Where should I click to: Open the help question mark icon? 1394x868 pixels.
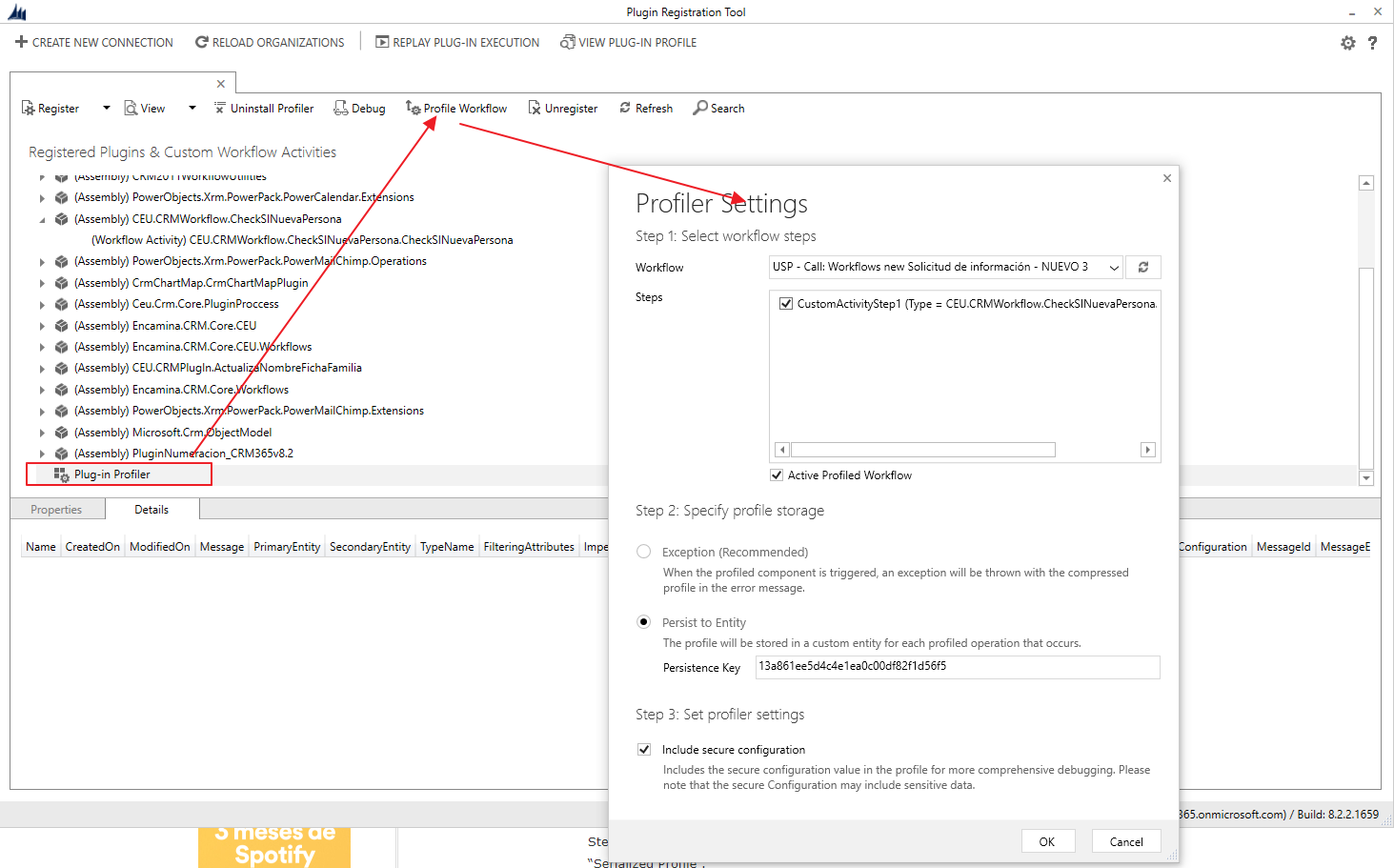point(1372,43)
